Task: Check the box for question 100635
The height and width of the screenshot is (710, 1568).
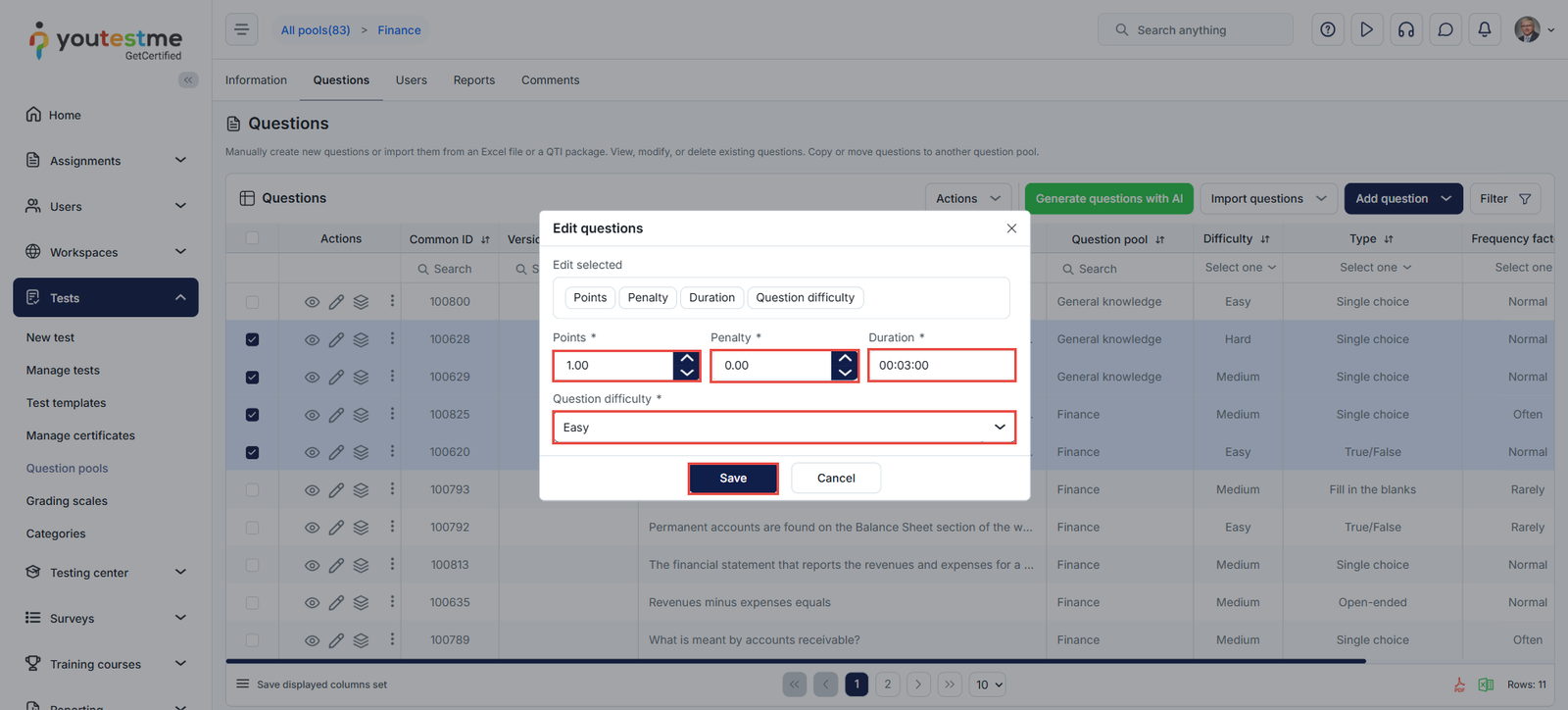Action: click(x=252, y=603)
